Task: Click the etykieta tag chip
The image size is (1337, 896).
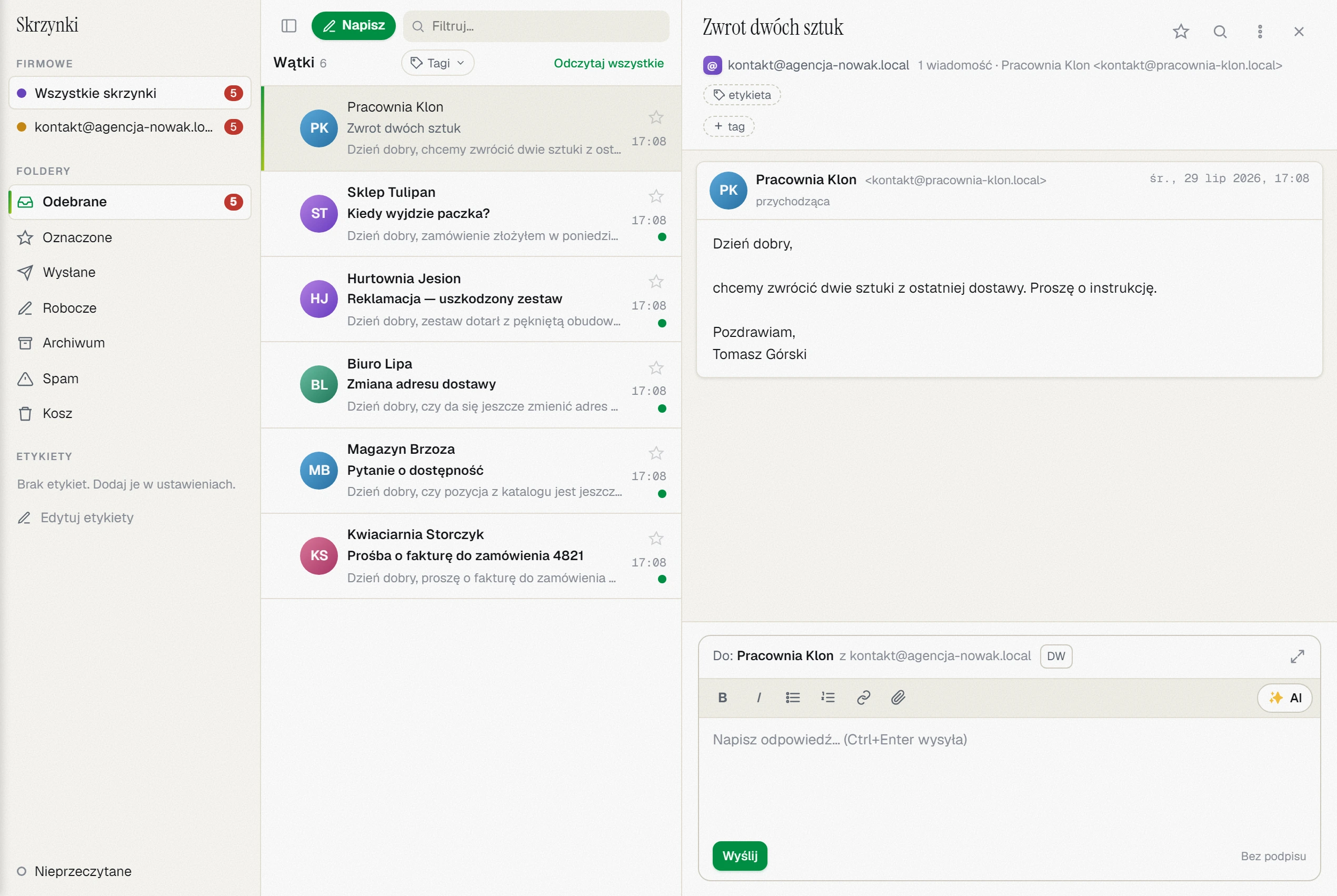Action: tap(742, 95)
